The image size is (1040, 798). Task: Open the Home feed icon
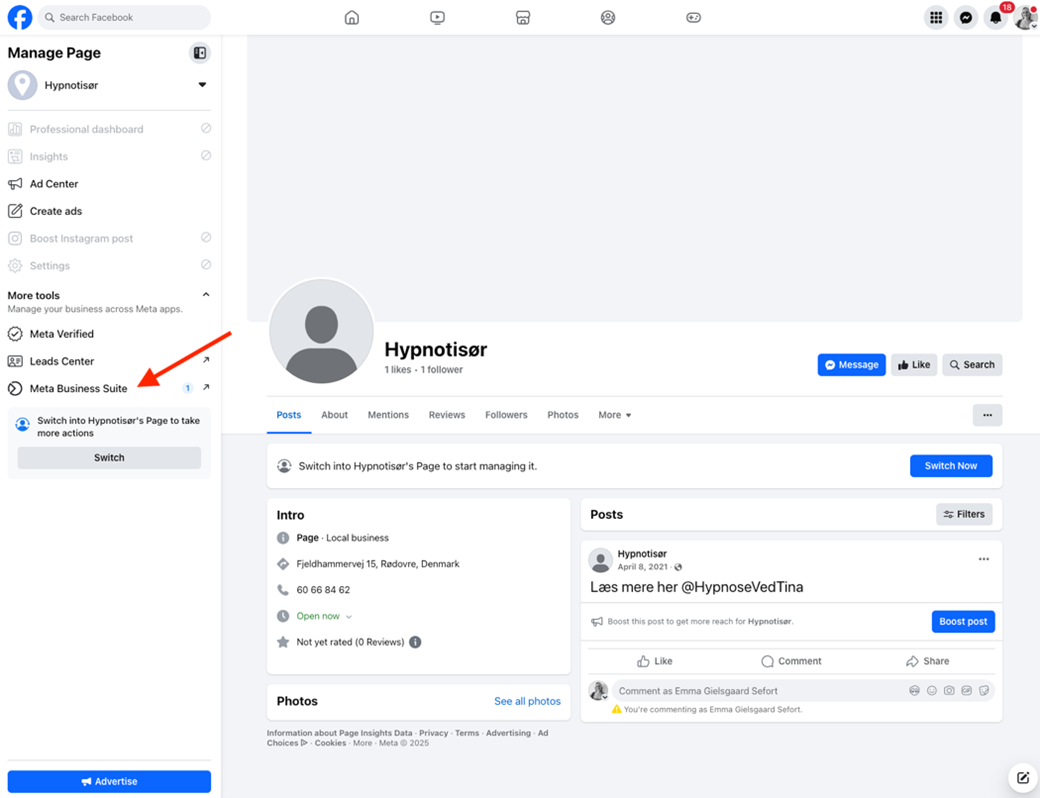(x=352, y=17)
